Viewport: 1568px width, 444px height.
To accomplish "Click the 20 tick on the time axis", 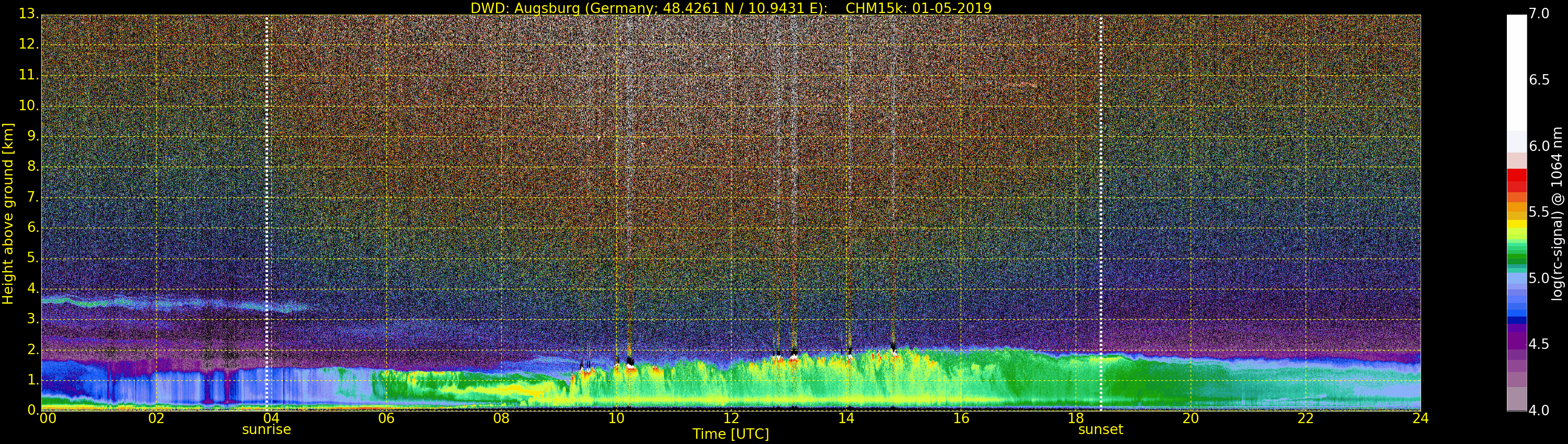I will click(x=1191, y=418).
